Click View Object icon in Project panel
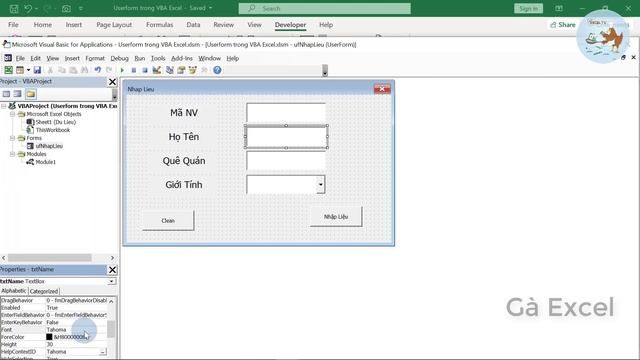The height and width of the screenshot is (360, 640). tap(17, 94)
